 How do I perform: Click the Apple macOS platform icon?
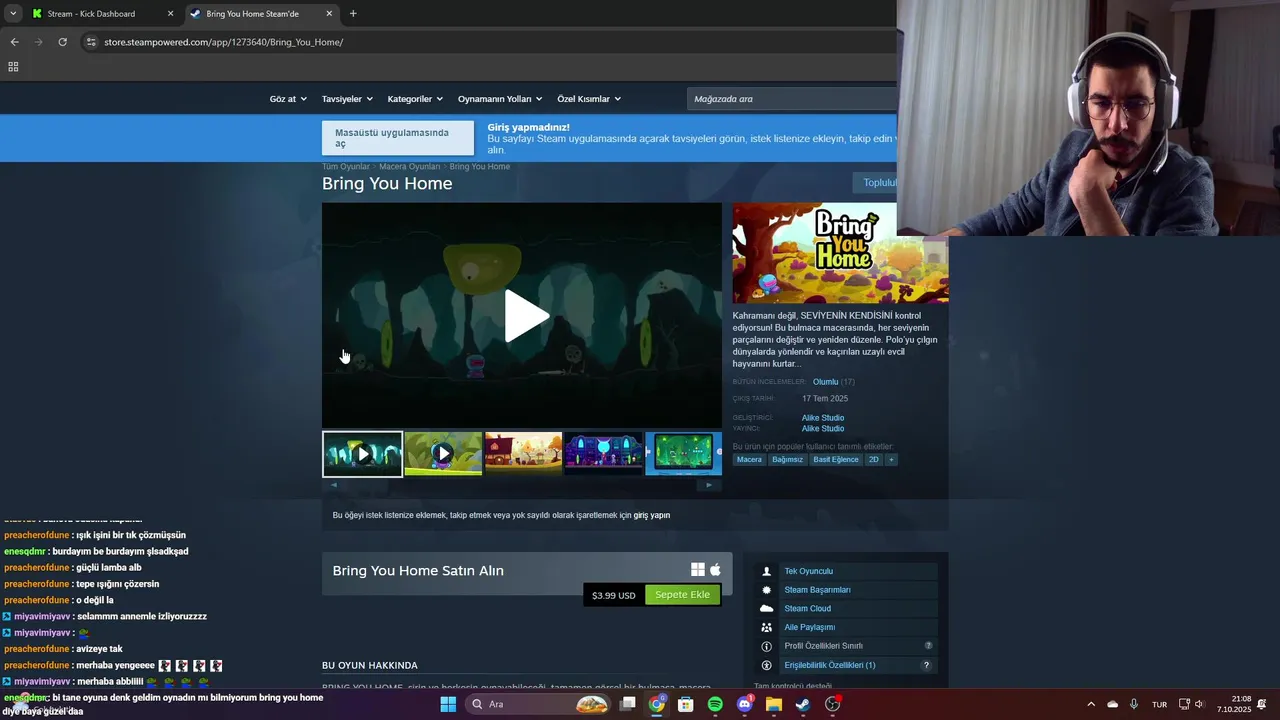tap(715, 570)
